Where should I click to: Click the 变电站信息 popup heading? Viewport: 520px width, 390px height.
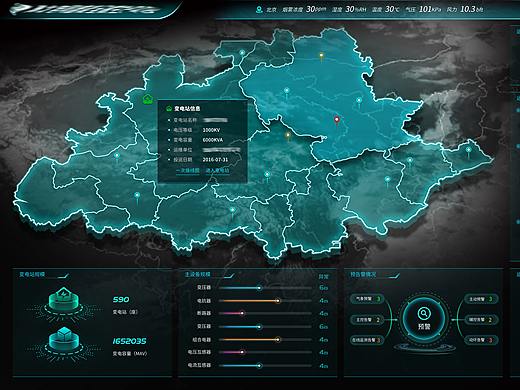187,109
